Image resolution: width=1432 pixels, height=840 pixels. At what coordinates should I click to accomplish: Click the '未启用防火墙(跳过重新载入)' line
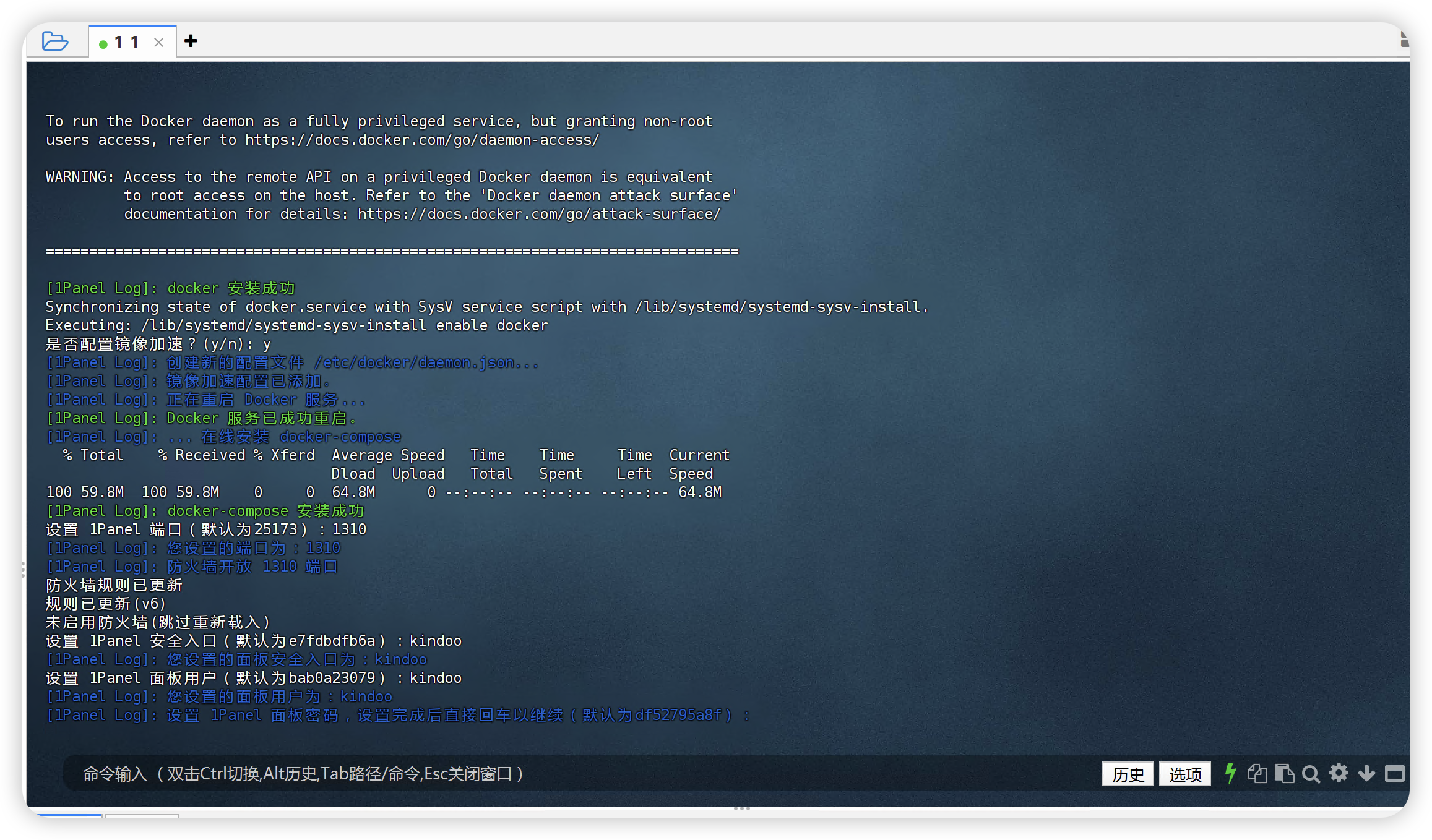point(158,622)
